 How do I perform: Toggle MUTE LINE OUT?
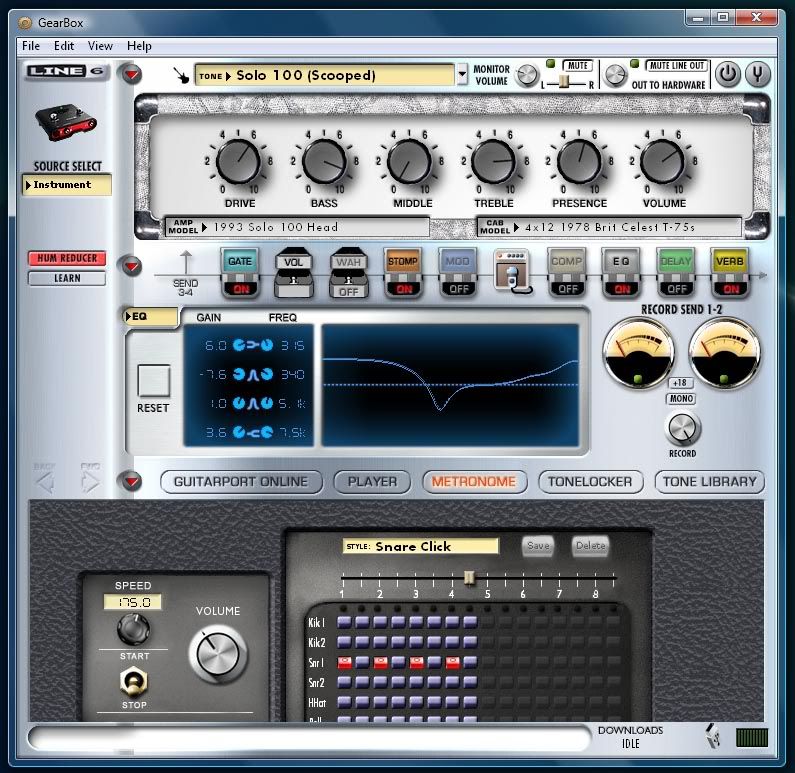coord(676,65)
